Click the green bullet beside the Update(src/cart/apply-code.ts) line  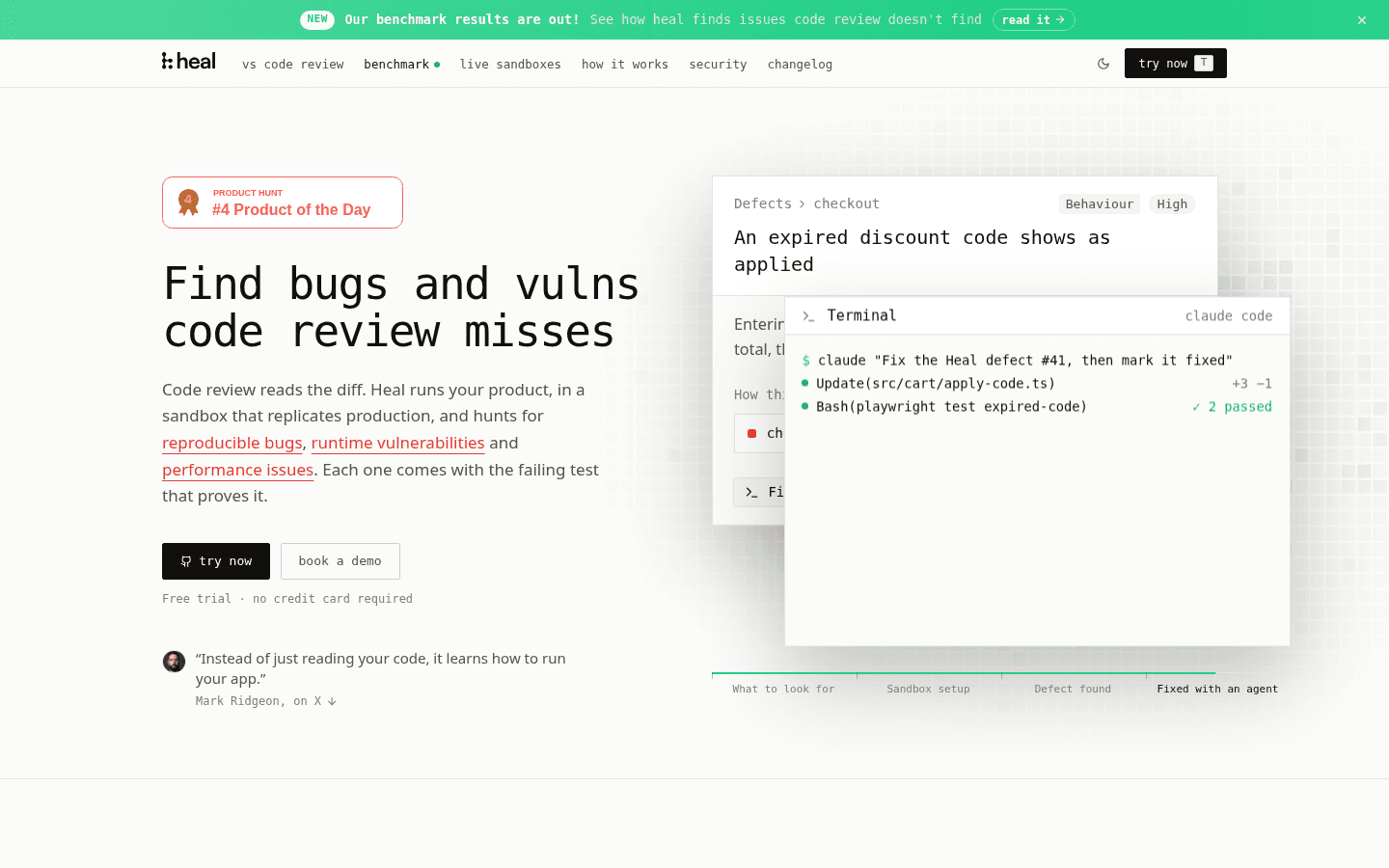click(804, 383)
